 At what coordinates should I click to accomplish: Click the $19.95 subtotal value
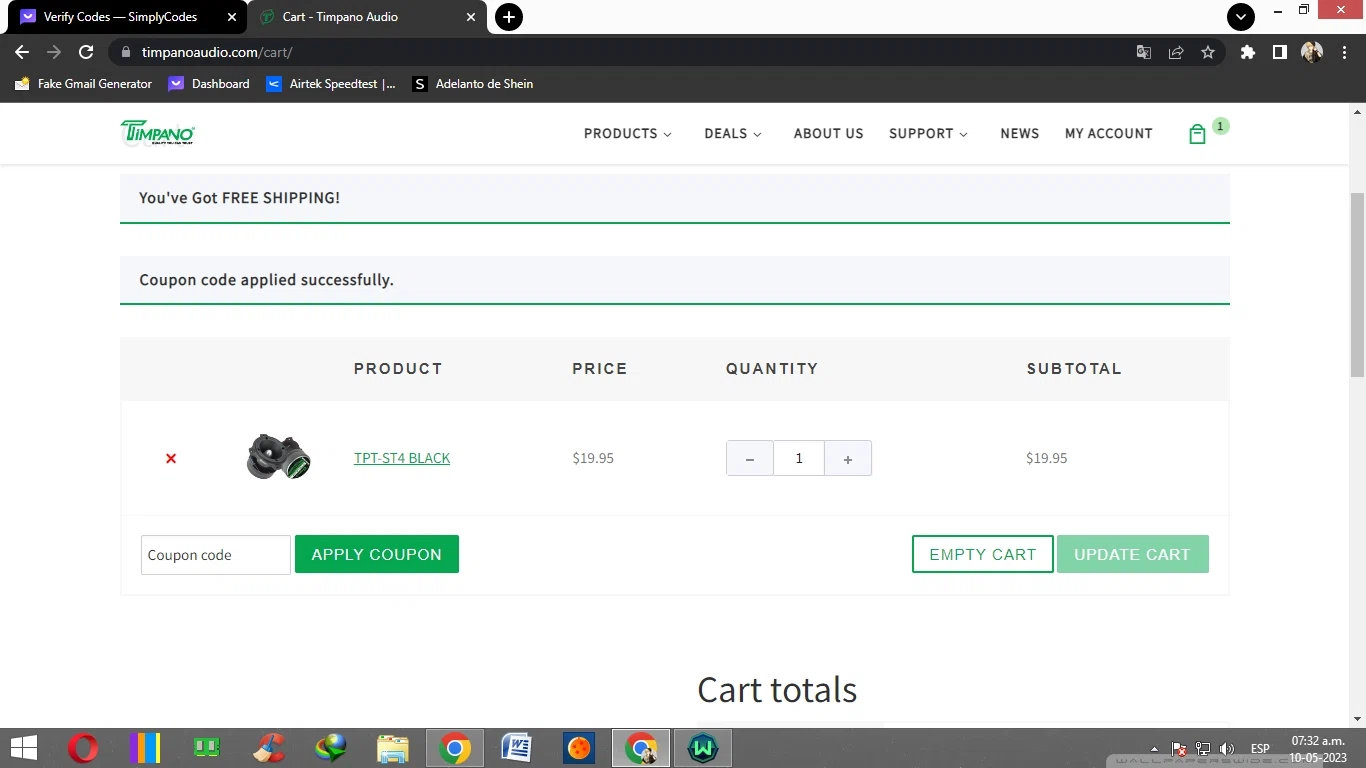[x=1046, y=458]
